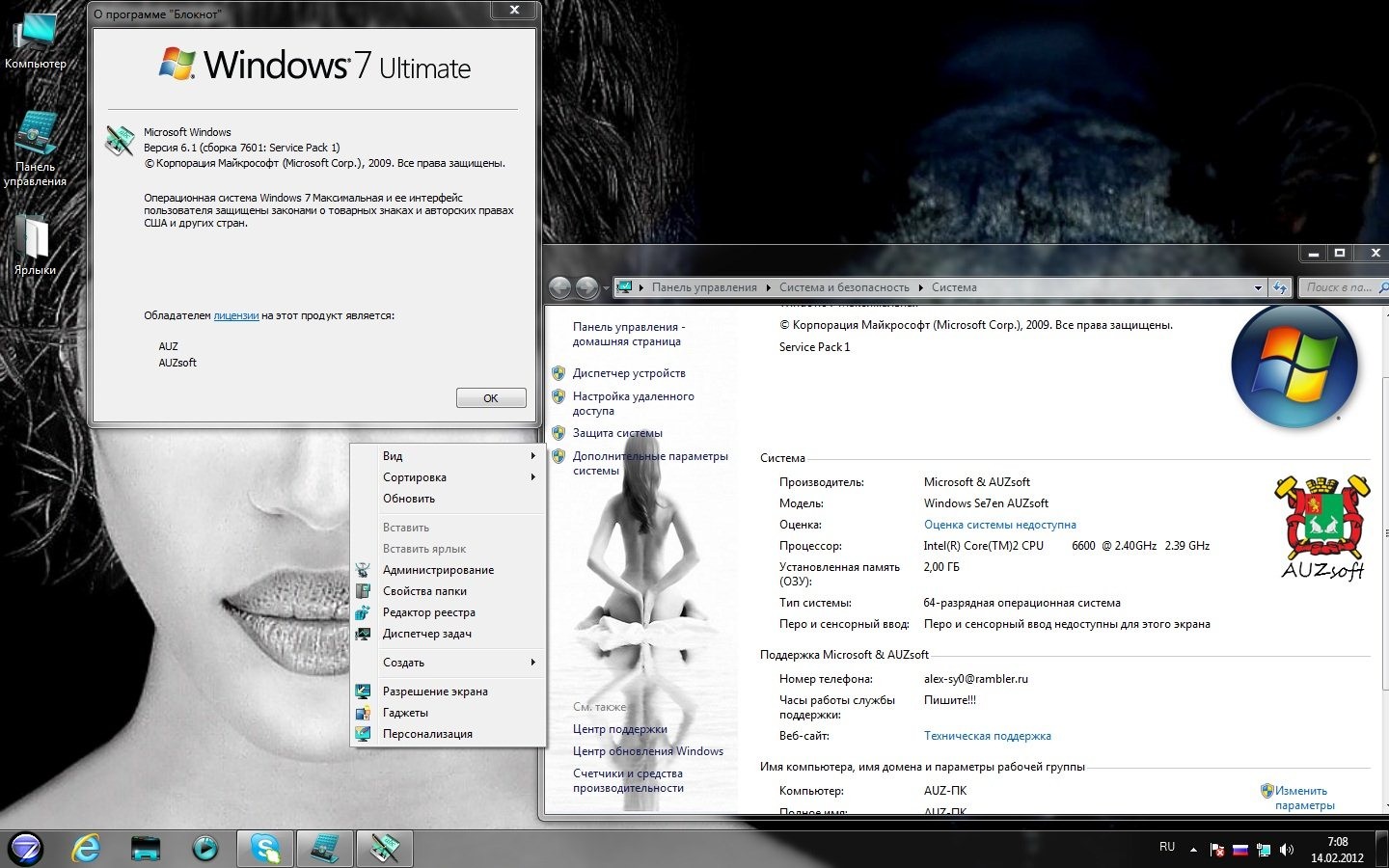Click Изменить параметры link
1389x868 pixels.
pyautogui.click(x=1304, y=798)
